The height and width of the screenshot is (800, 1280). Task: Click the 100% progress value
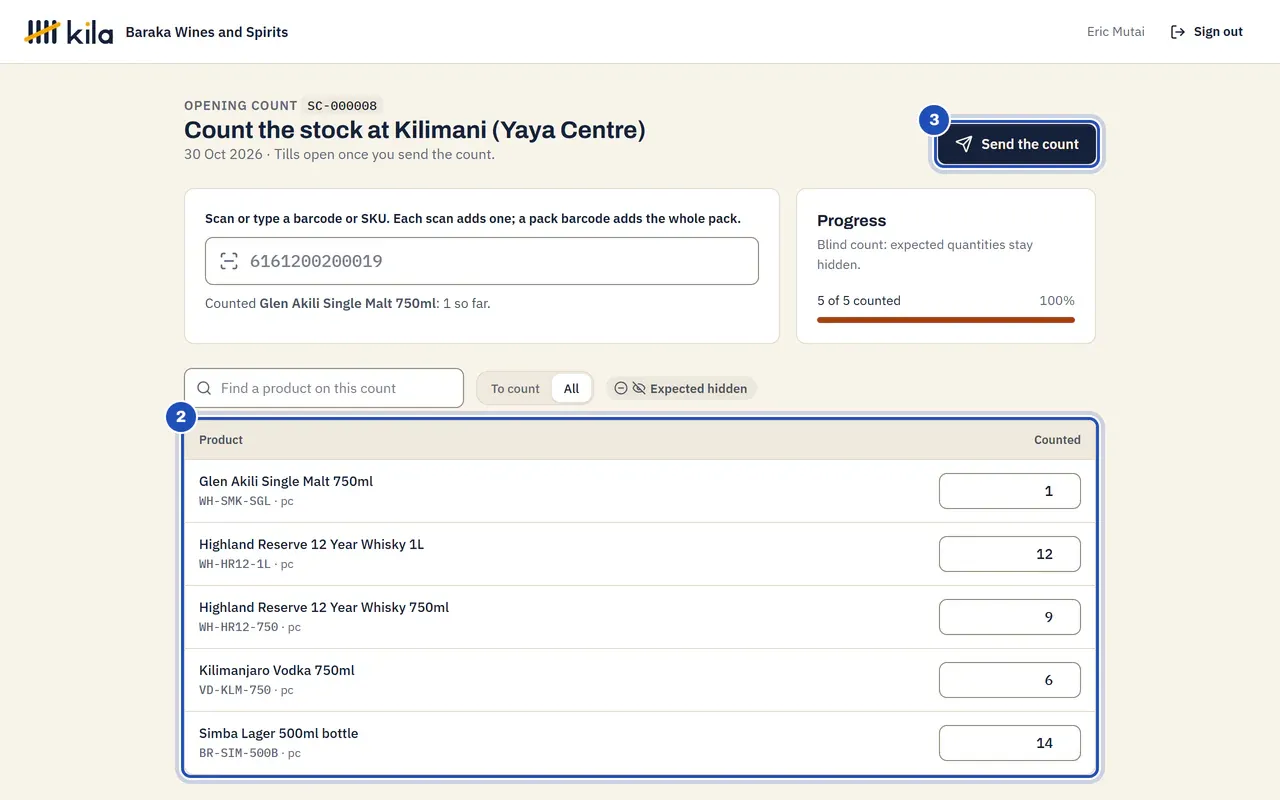1057,300
